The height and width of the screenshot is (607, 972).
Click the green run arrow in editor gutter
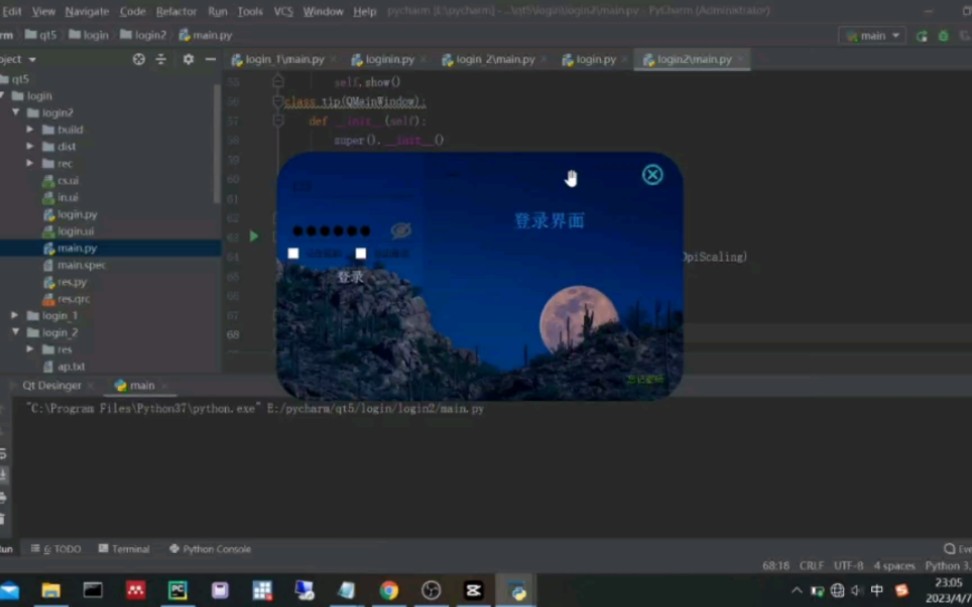[254, 236]
